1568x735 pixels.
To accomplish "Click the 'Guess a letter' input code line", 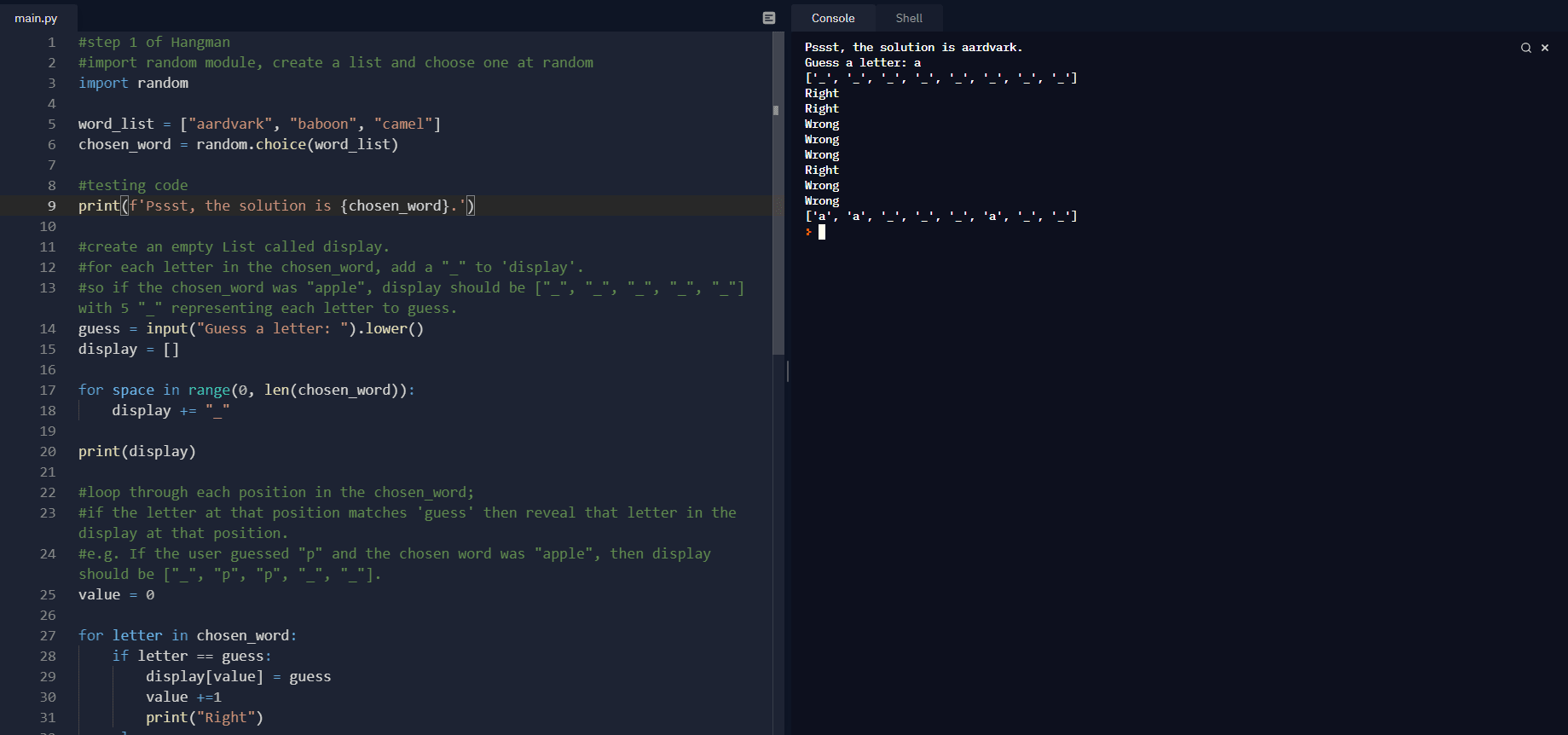I will [251, 328].
